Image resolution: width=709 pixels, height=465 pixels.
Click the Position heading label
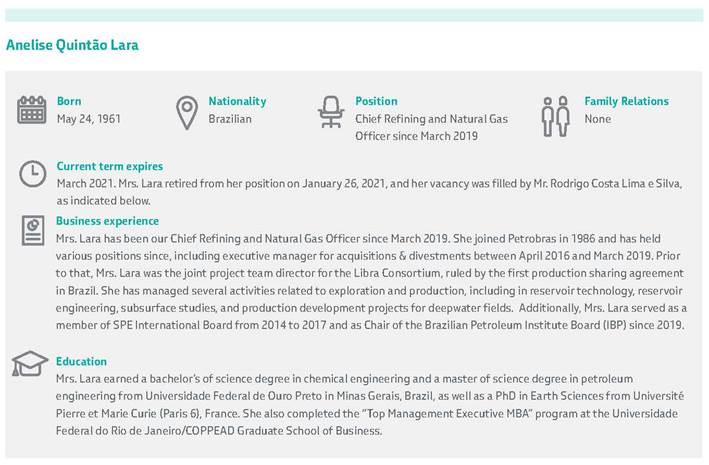pyautogui.click(x=376, y=101)
